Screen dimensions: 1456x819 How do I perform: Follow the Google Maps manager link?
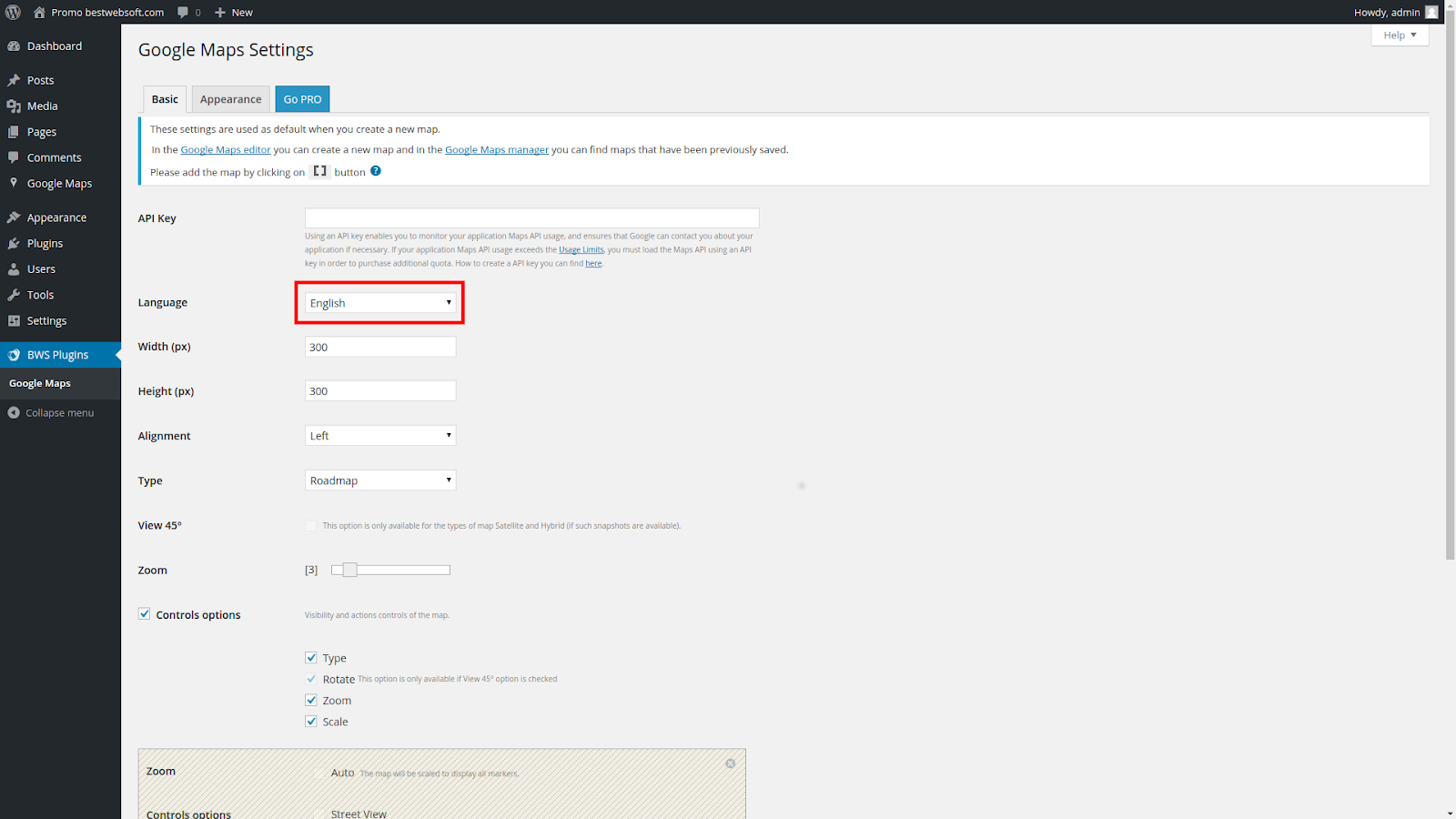point(497,149)
